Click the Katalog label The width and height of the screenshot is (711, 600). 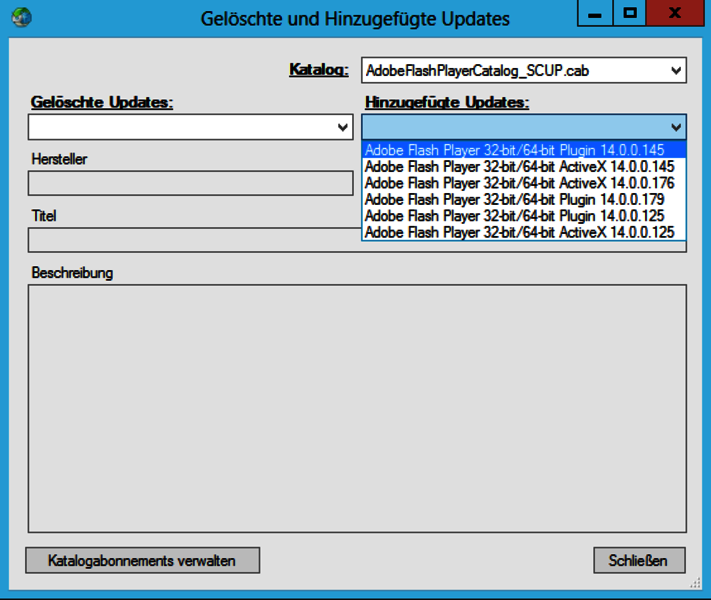point(319,70)
